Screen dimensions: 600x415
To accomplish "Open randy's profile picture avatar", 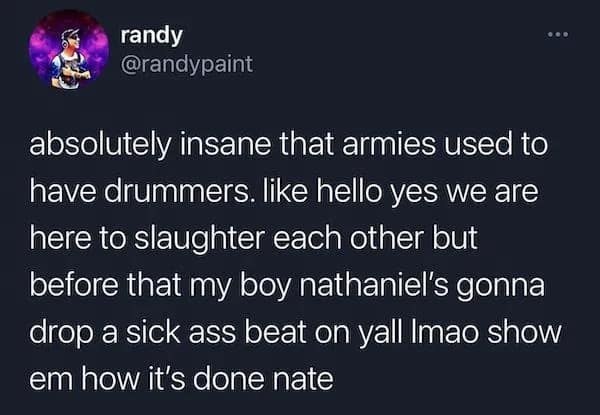I will tap(69, 49).
